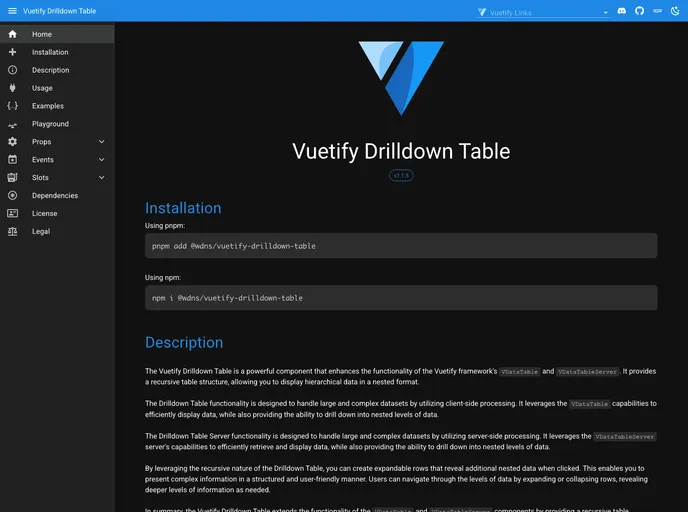Click the Legal scales icon

point(12,231)
